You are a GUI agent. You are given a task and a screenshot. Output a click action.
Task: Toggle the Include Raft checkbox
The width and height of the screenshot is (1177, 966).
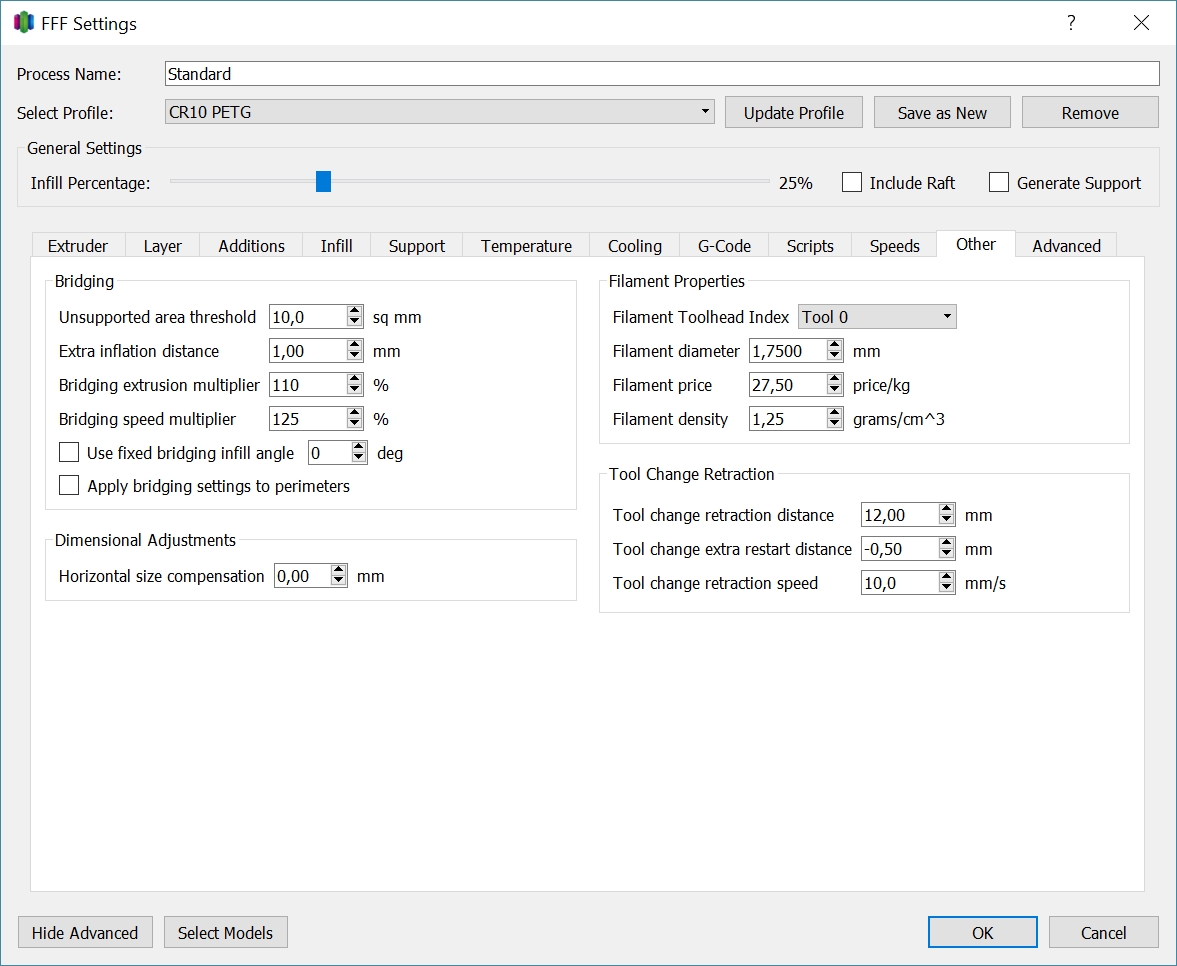click(851, 182)
